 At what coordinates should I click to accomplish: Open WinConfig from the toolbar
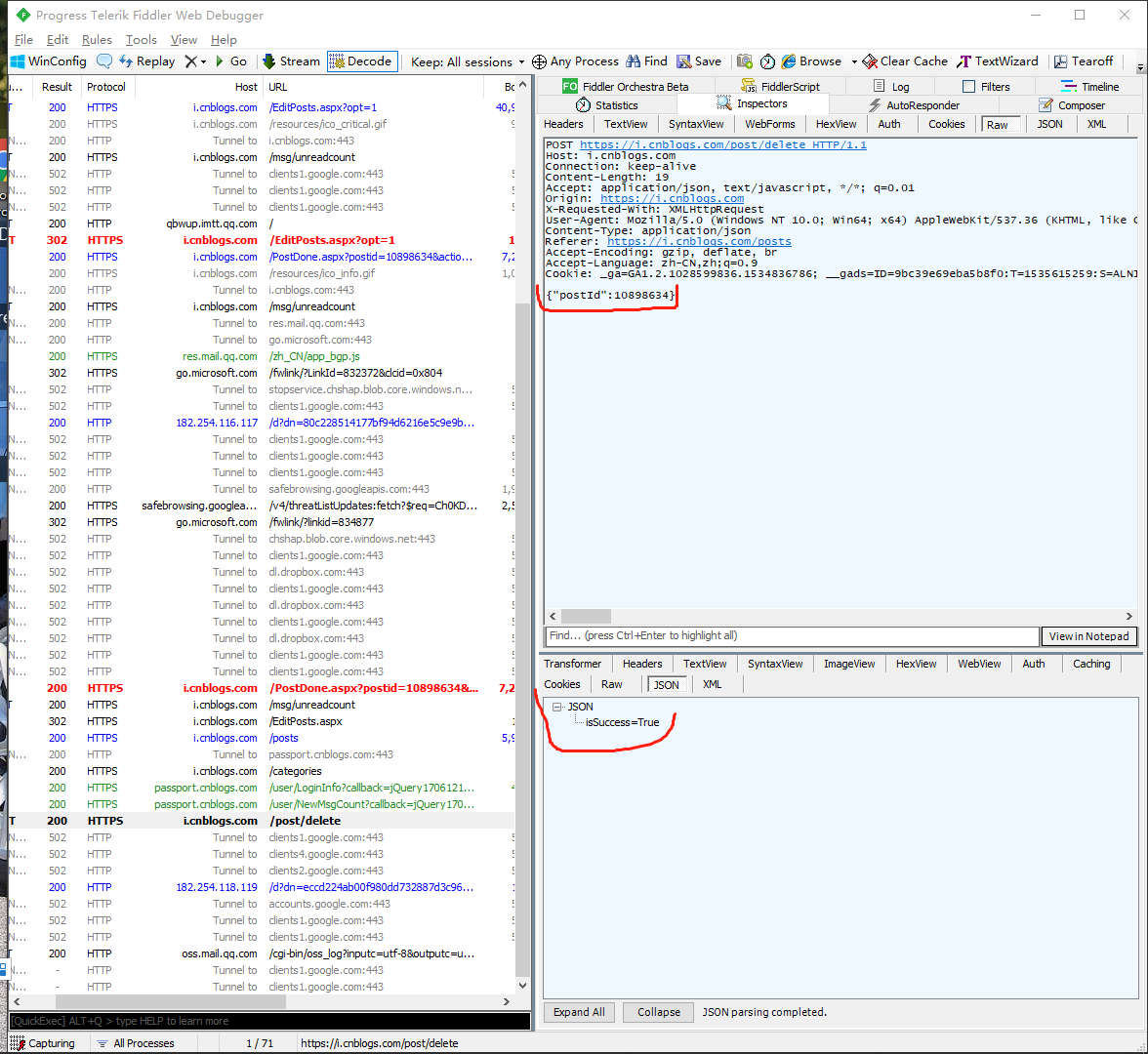coord(49,61)
